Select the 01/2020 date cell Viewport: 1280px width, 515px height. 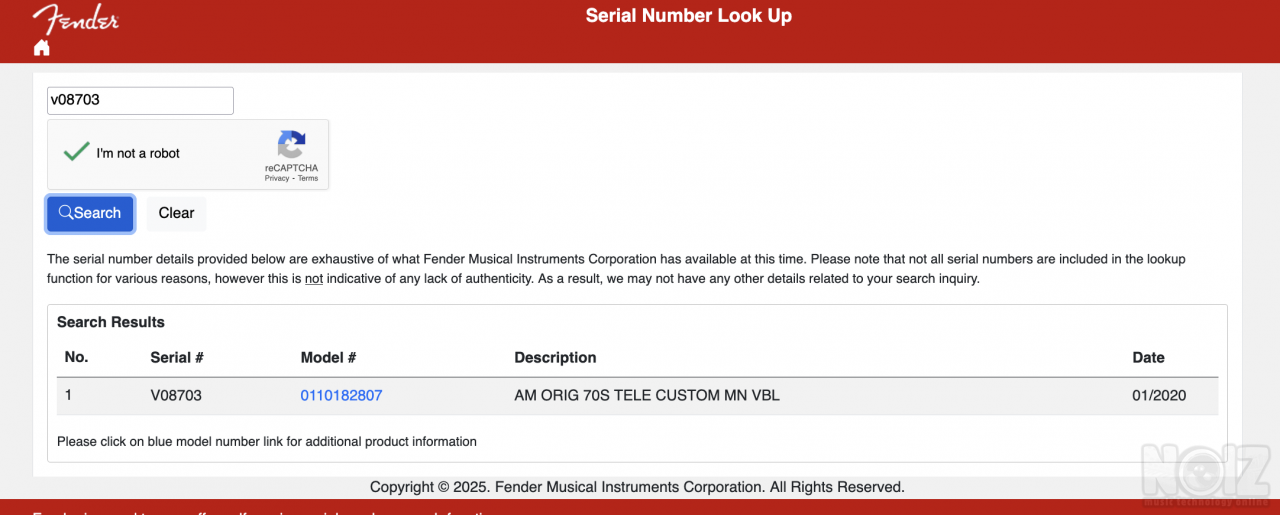(1159, 395)
